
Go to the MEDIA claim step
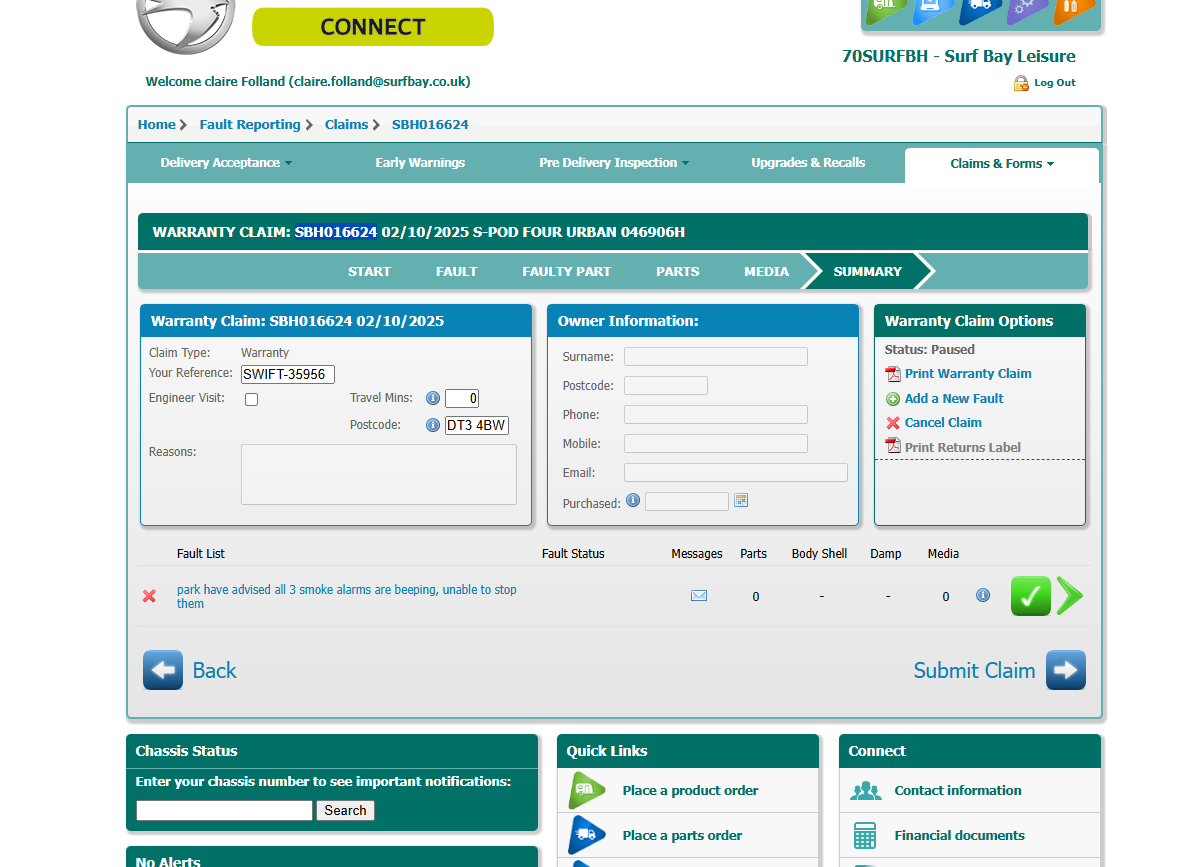tap(766, 271)
